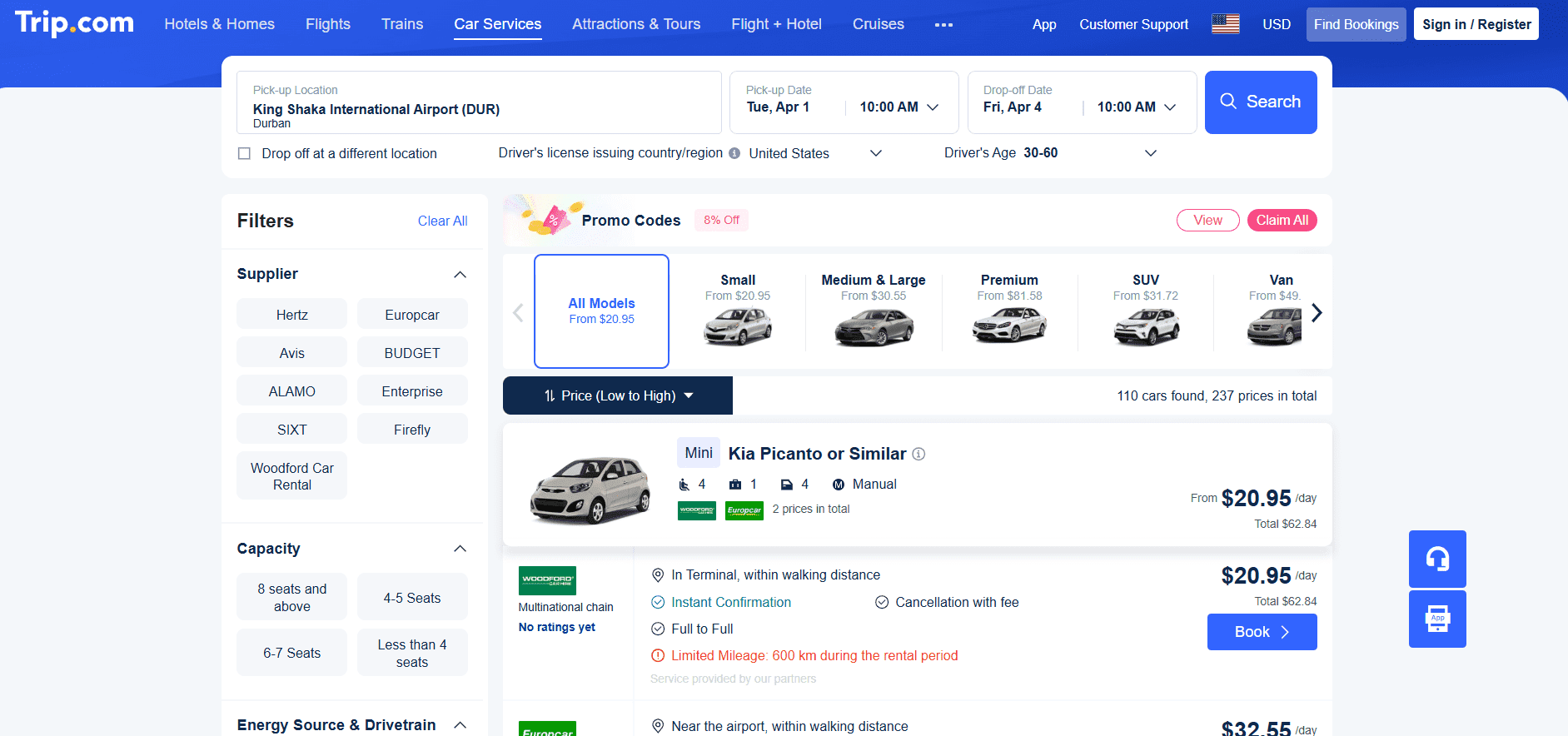Open the app download floating icon

coord(1437,619)
